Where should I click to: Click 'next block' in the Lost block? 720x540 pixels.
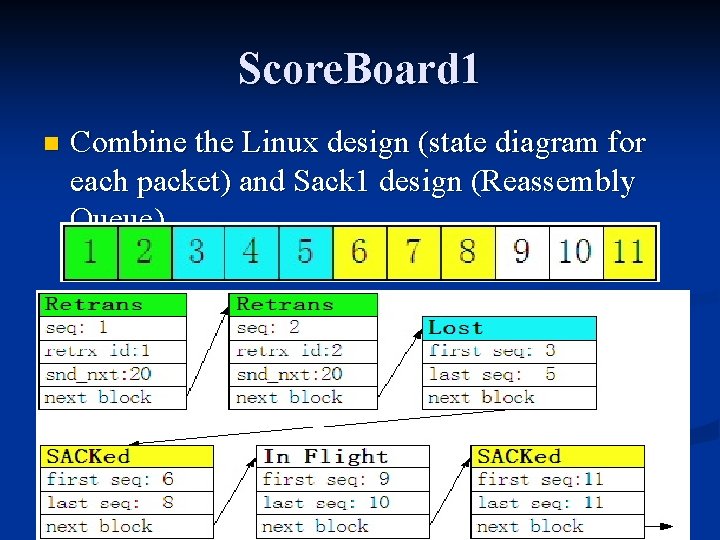pyautogui.click(x=509, y=398)
